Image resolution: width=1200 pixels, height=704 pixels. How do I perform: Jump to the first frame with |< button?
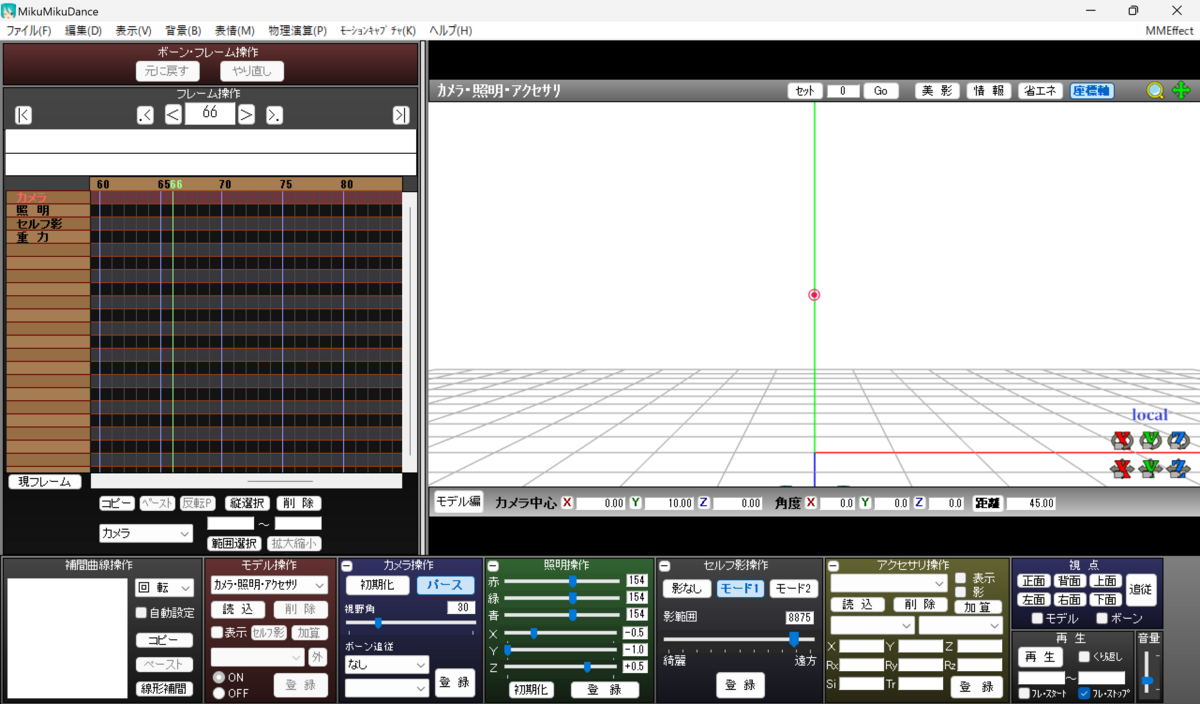(23, 115)
